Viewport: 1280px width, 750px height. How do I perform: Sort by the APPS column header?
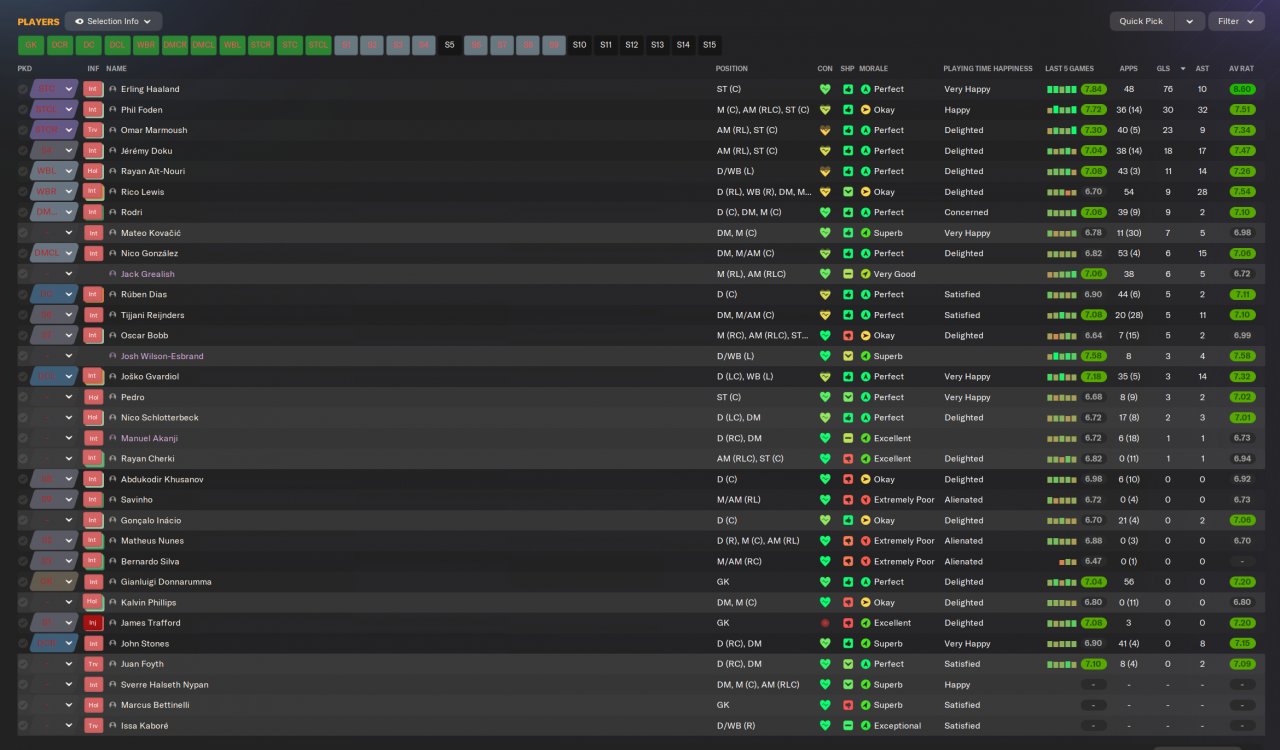click(x=1128, y=69)
